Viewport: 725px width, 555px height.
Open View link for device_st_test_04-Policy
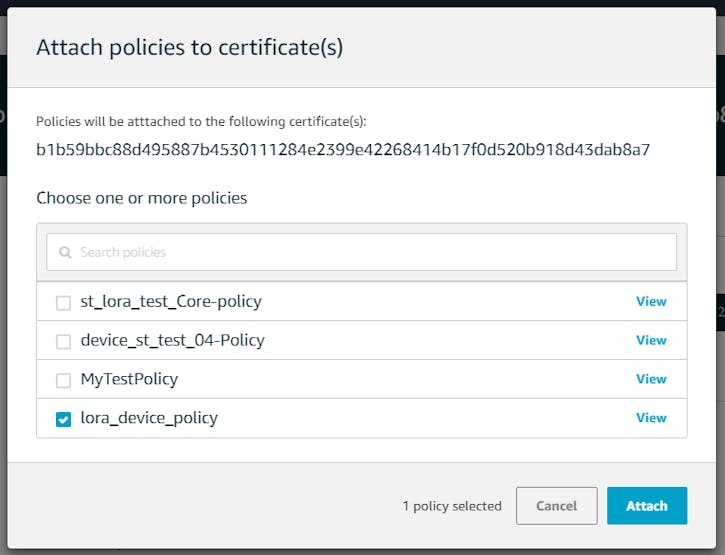[x=651, y=340]
